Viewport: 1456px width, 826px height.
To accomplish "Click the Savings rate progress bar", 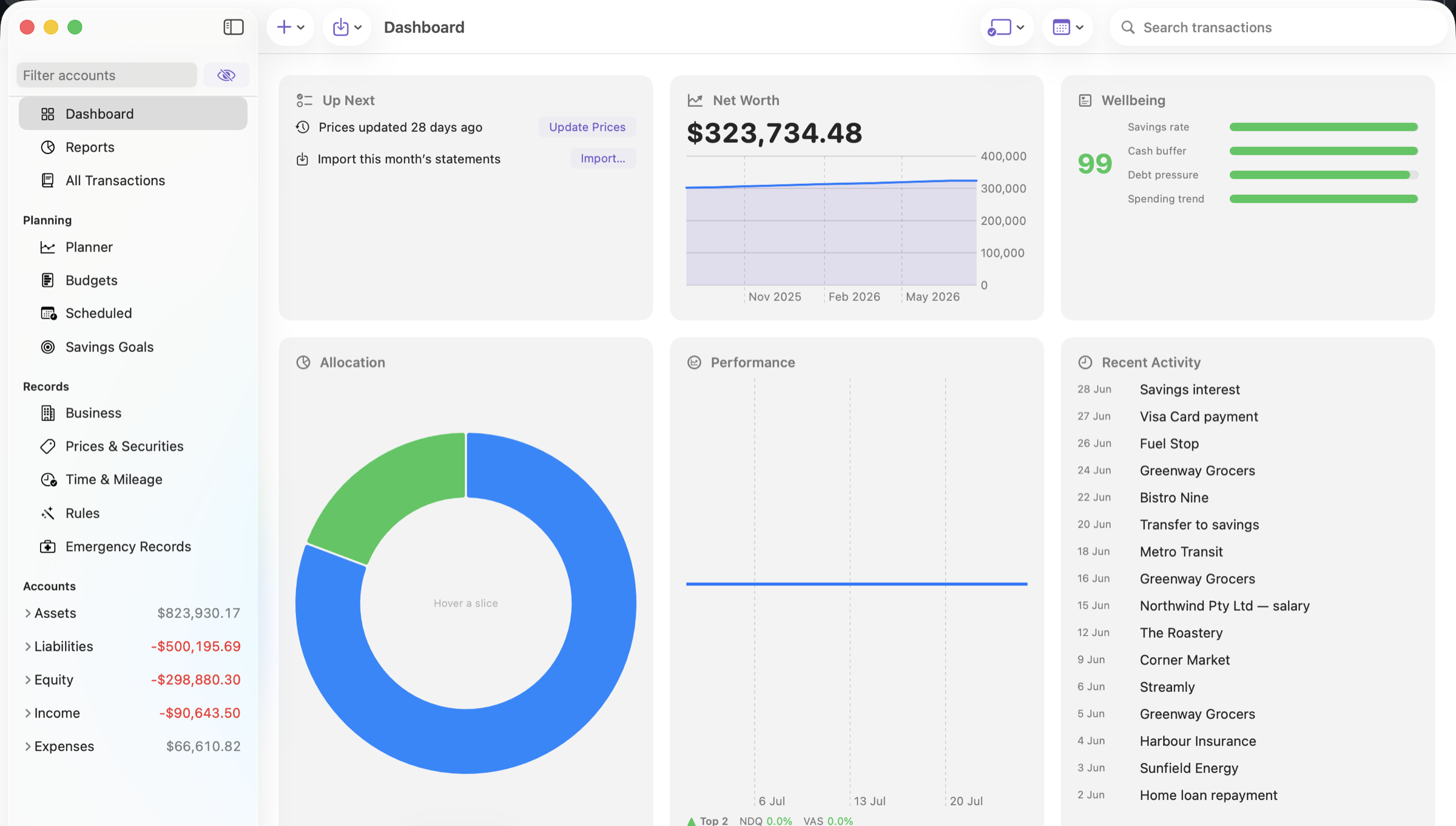I will coord(1324,127).
